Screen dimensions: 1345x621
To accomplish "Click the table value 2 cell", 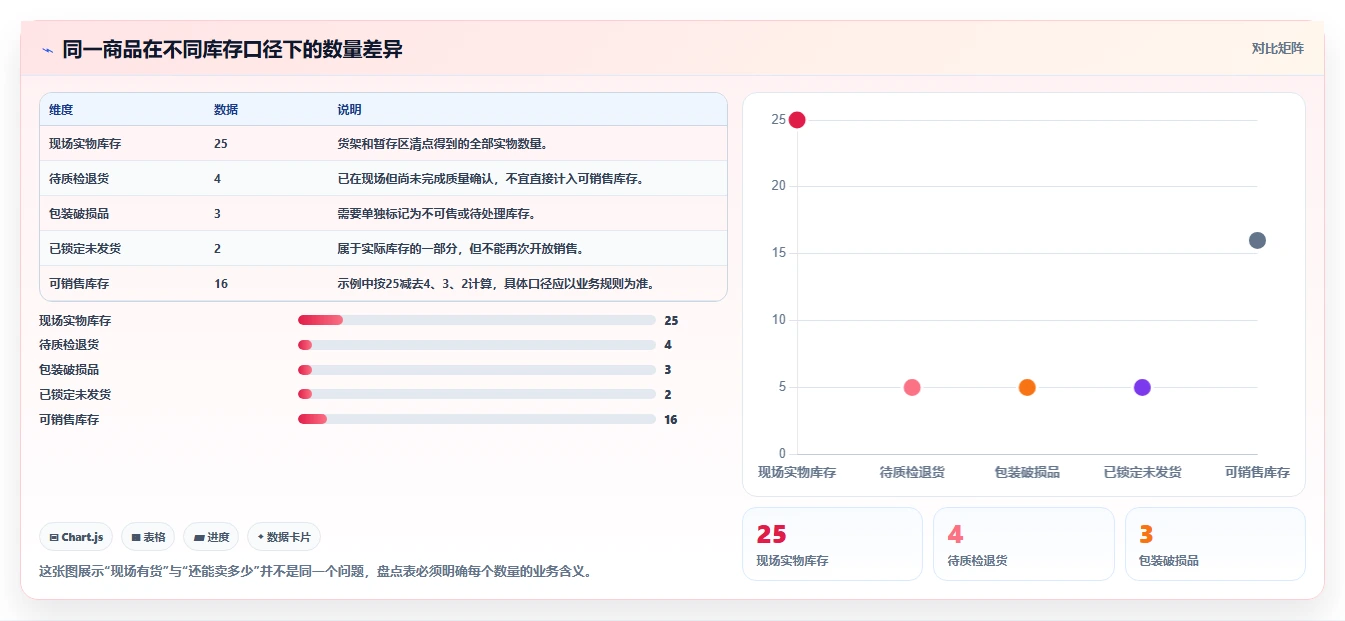I will 217,249.
